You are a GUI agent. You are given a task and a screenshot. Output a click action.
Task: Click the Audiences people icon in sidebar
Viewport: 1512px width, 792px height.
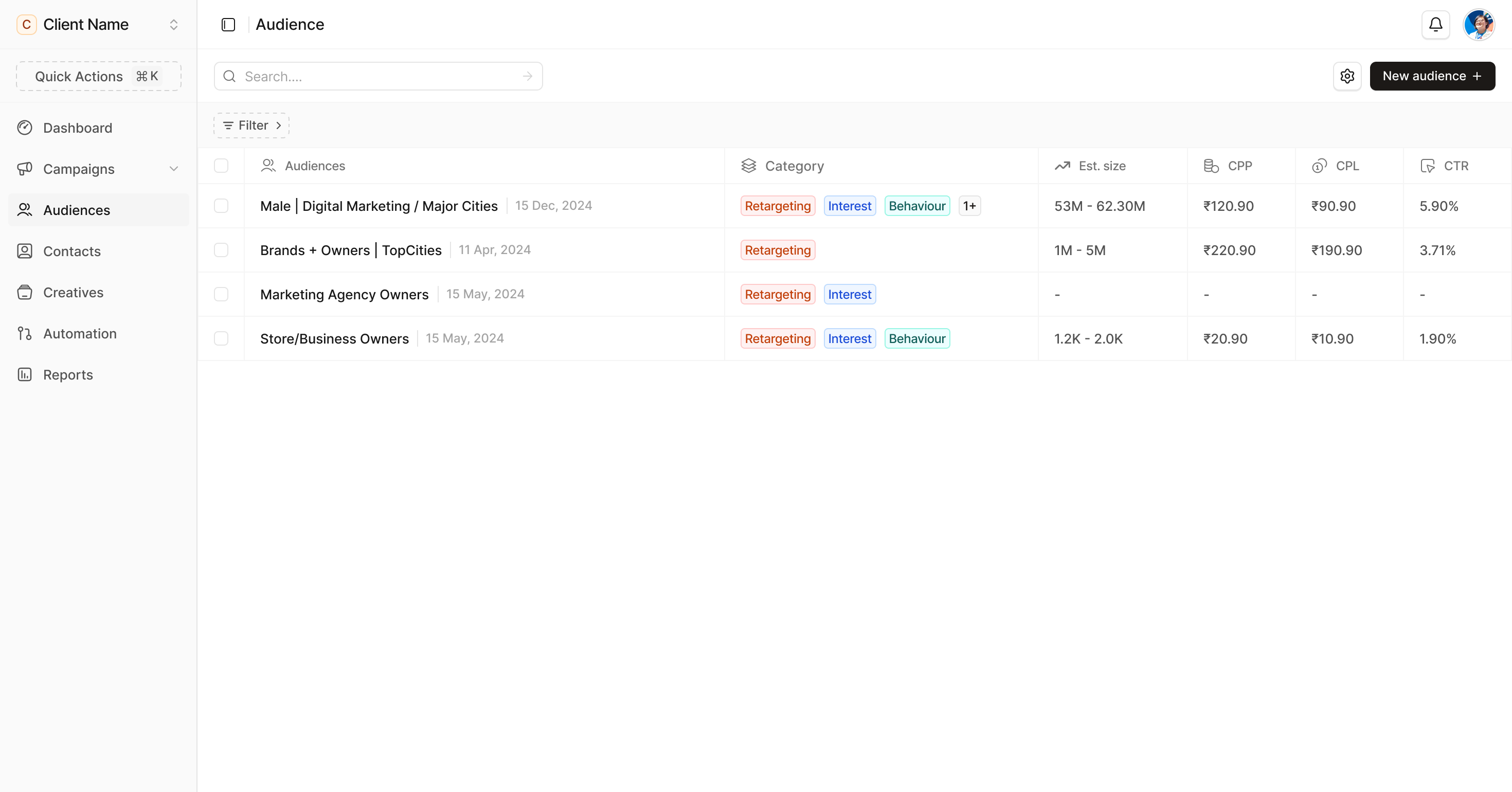(x=25, y=210)
